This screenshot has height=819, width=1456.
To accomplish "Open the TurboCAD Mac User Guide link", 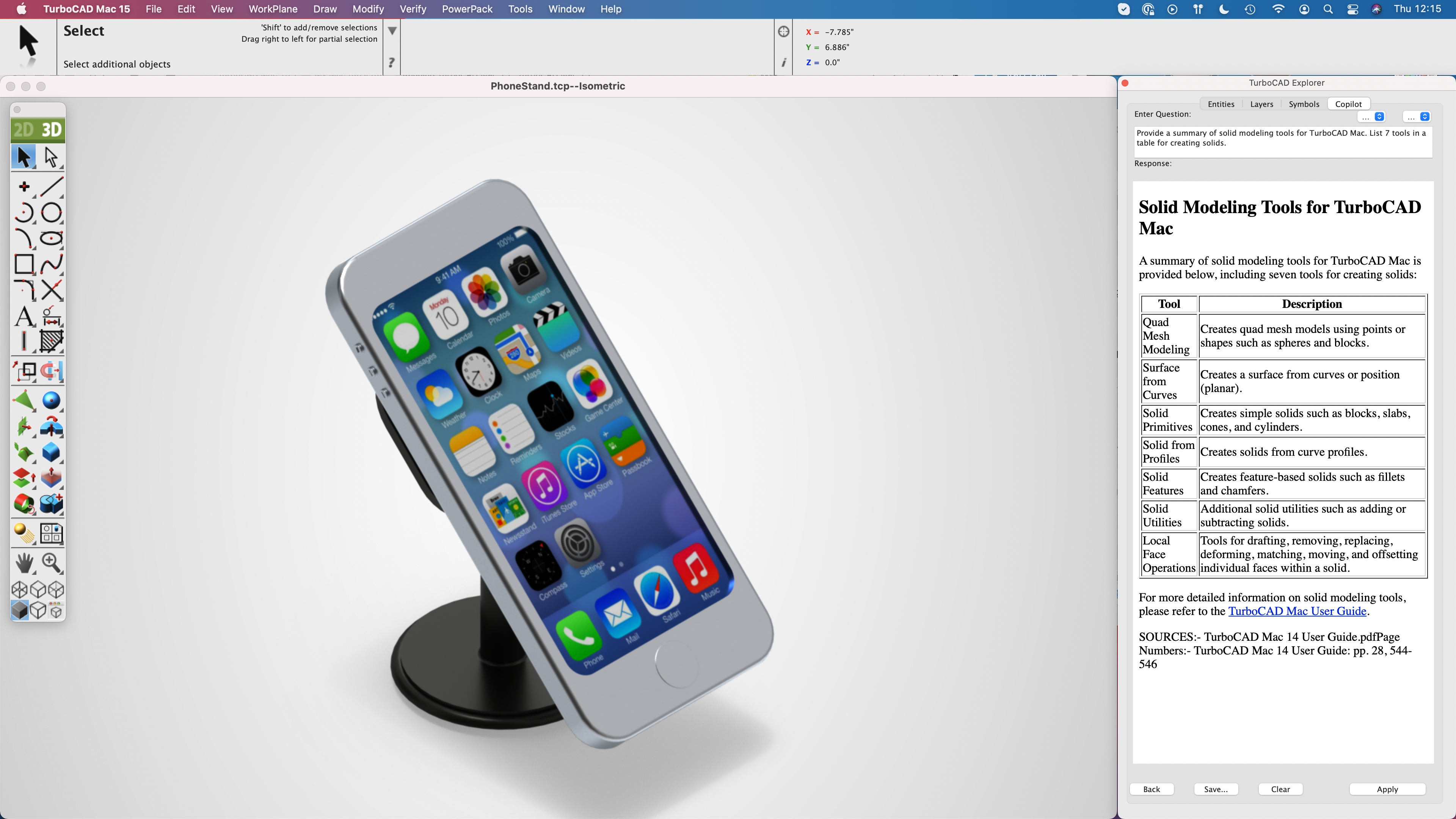I will point(1297,611).
